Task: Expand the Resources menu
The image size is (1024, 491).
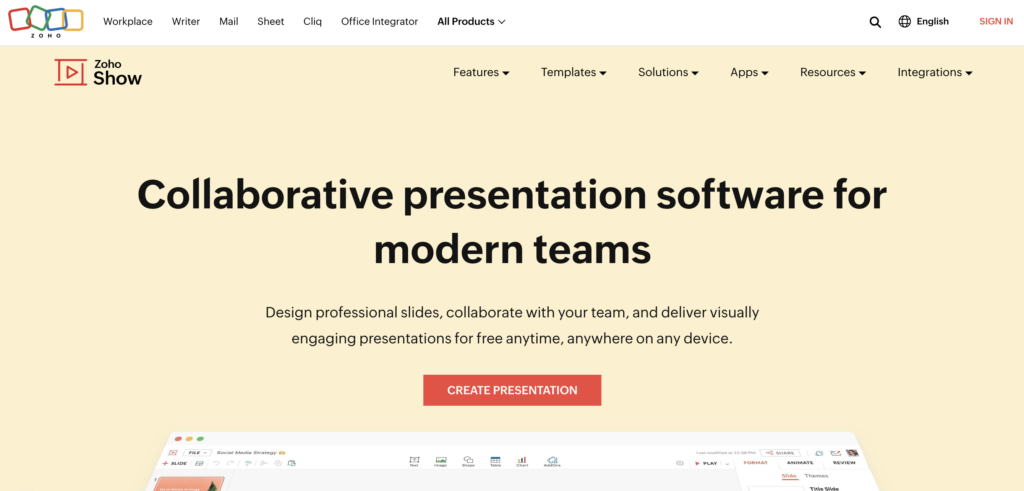Action: pos(833,72)
